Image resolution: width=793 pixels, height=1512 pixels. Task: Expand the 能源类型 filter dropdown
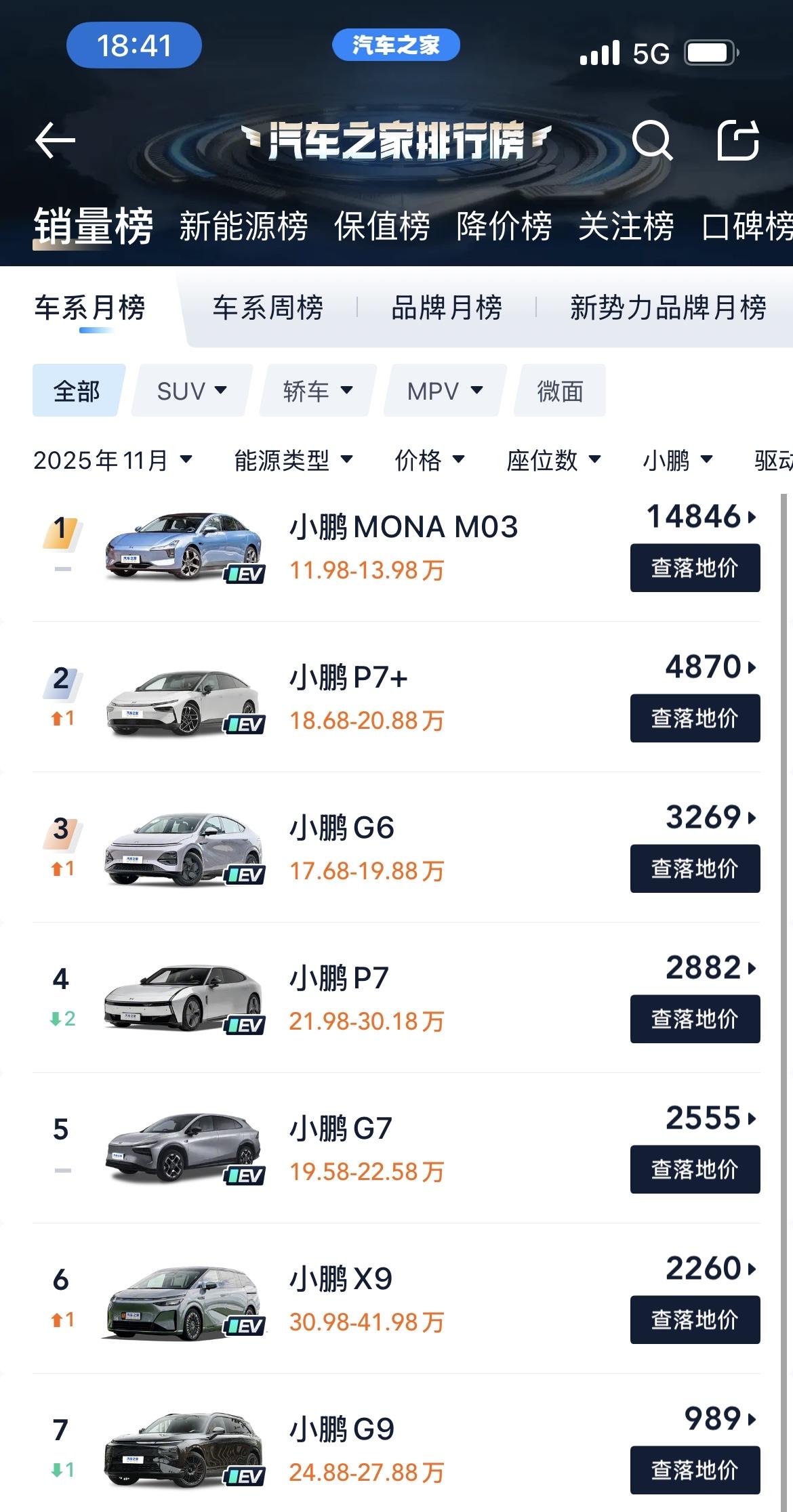pos(290,461)
